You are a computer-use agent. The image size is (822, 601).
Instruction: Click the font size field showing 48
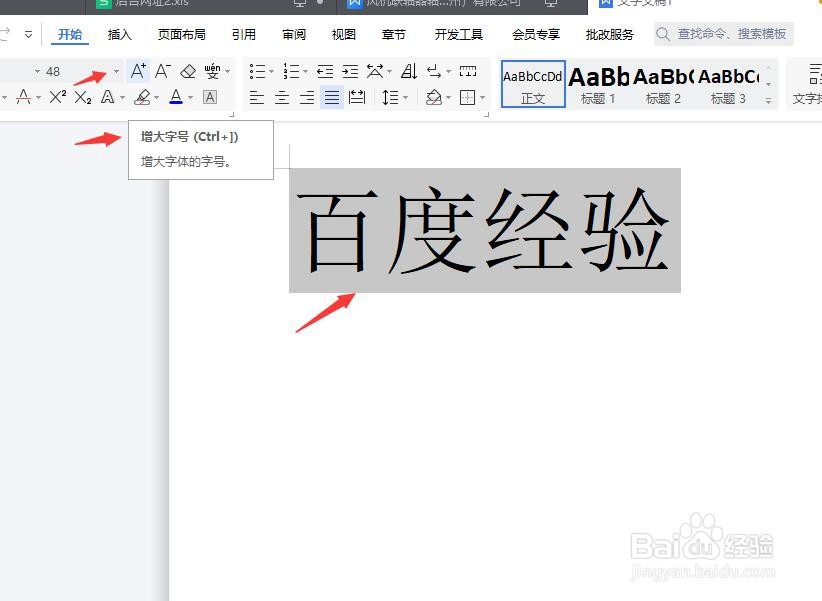pos(76,71)
